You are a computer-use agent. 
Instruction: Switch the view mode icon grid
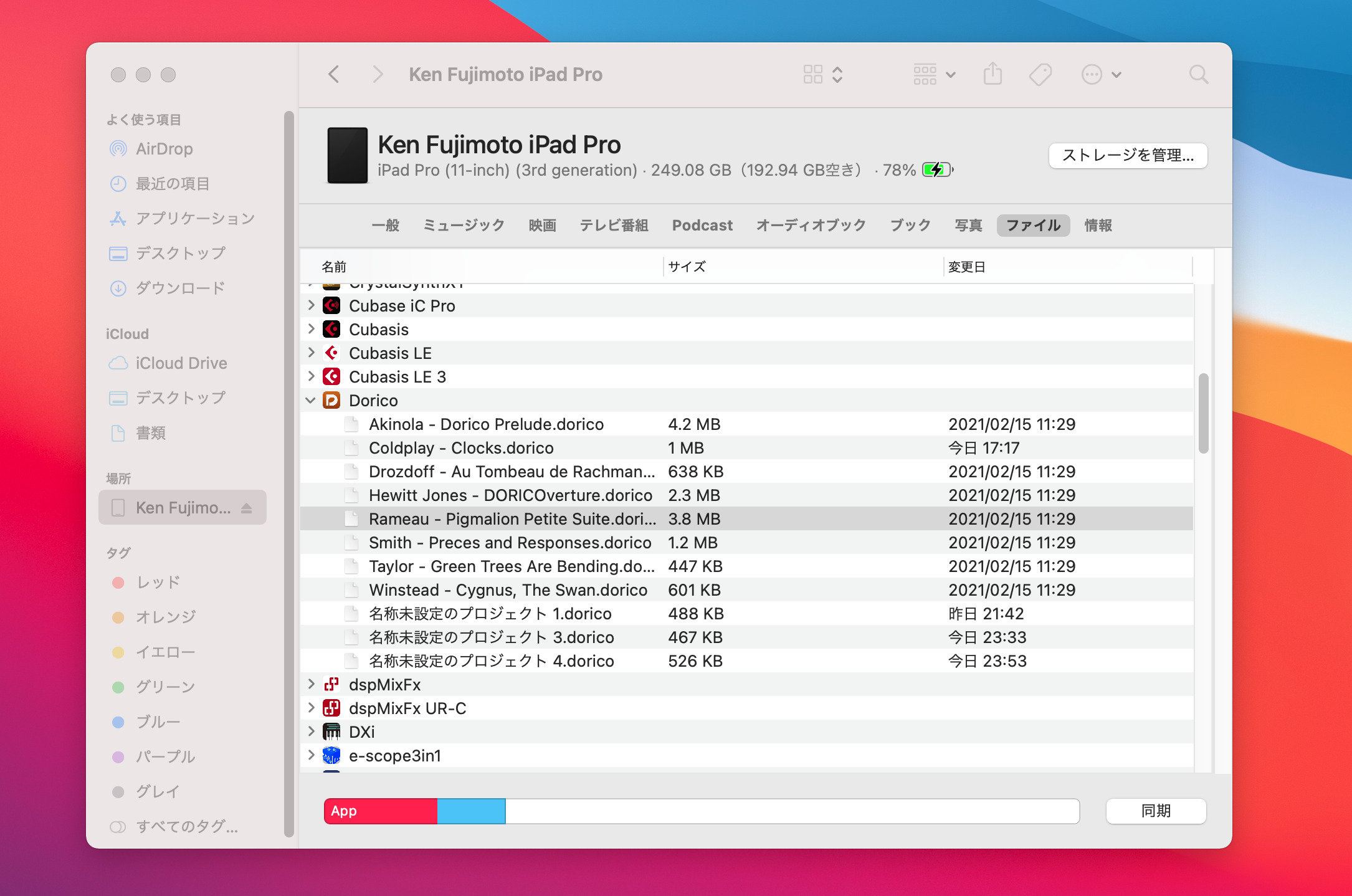click(822, 74)
